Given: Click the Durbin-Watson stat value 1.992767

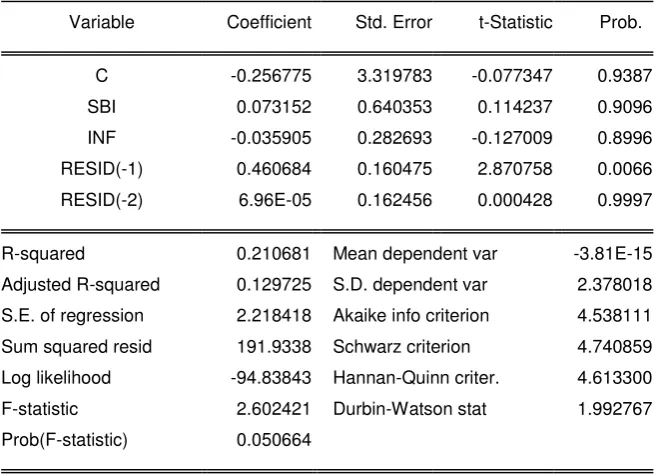Looking at the screenshot, I should [615, 409].
